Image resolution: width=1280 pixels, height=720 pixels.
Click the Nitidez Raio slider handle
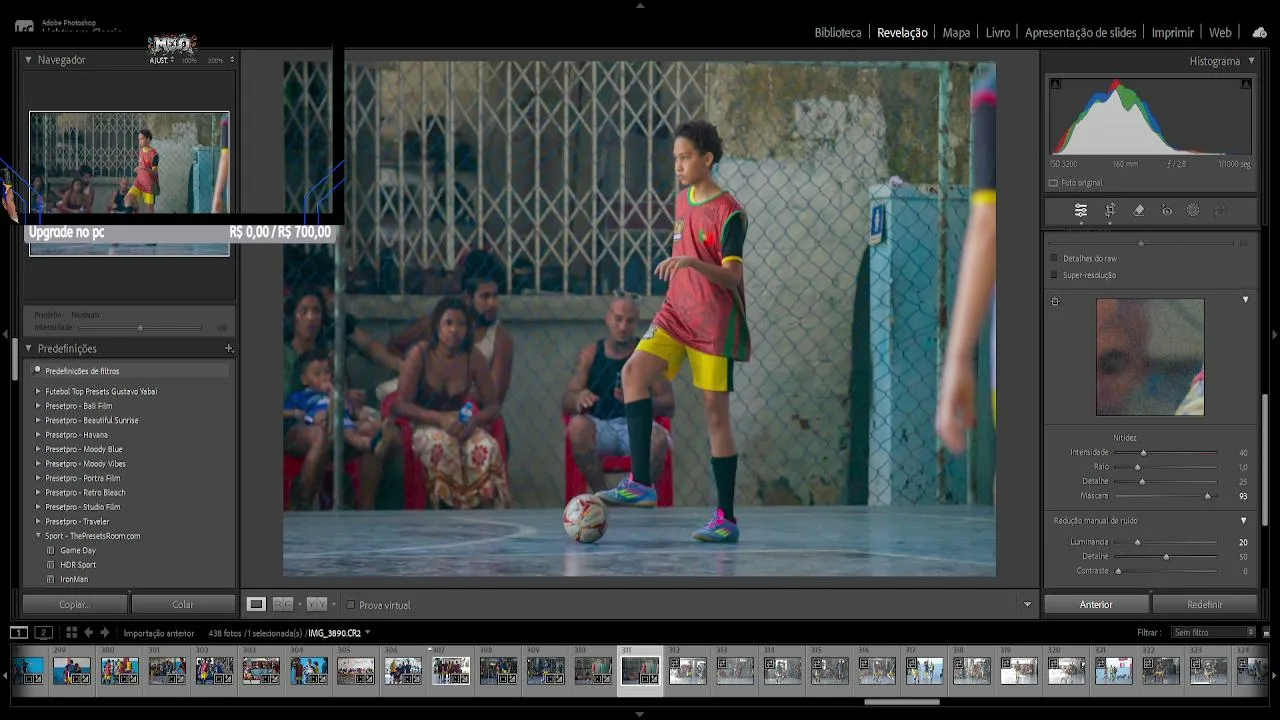point(1137,467)
